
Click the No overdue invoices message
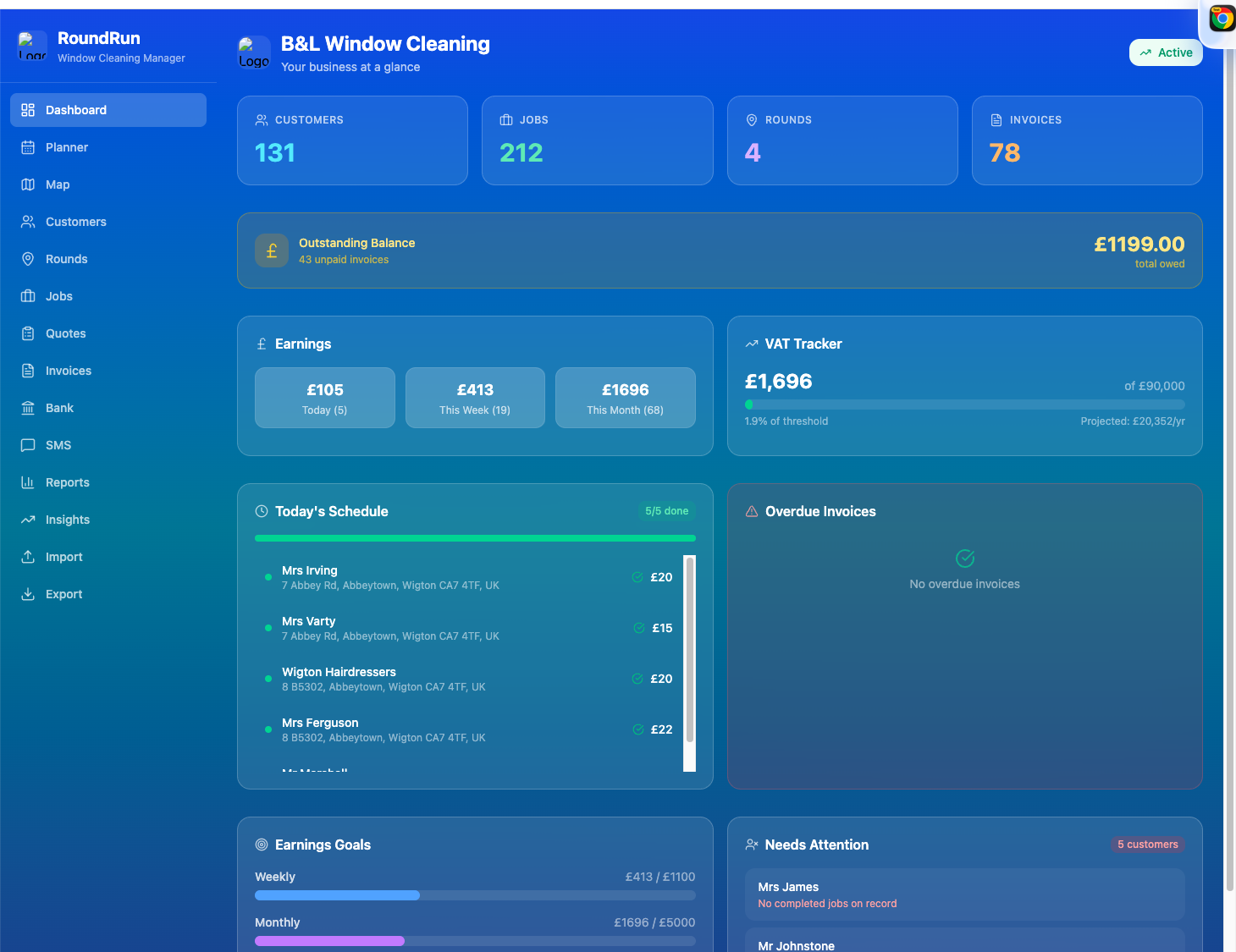pyautogui.click(x=964, y=584)
